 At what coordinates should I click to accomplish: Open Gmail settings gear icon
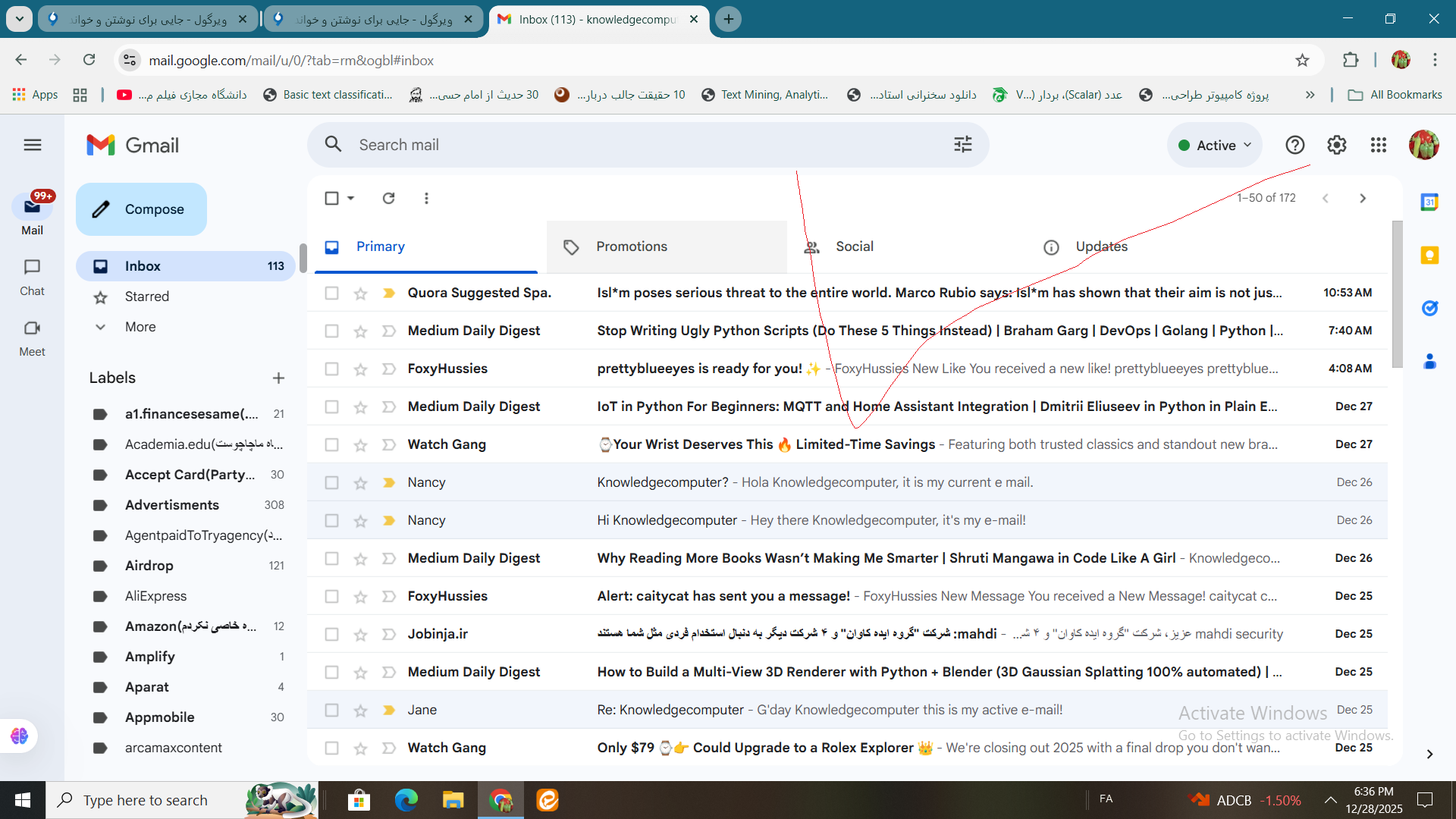tap(1336, 145)
